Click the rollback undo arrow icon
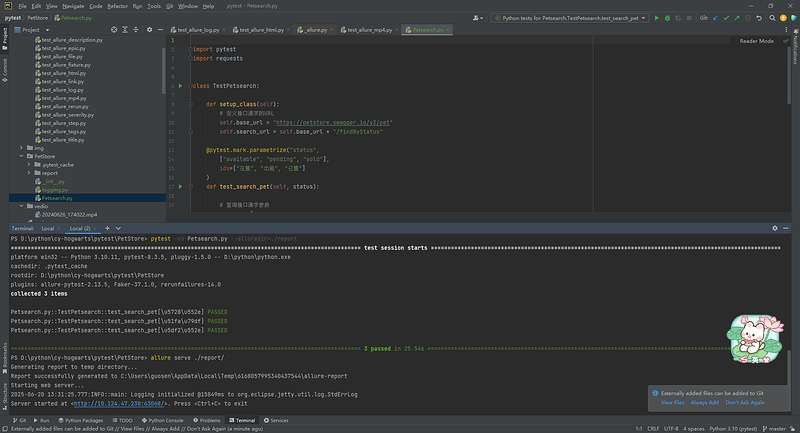The width and height of the screenshot is (800, 433). pyautogui.click(x=759, y=18)
